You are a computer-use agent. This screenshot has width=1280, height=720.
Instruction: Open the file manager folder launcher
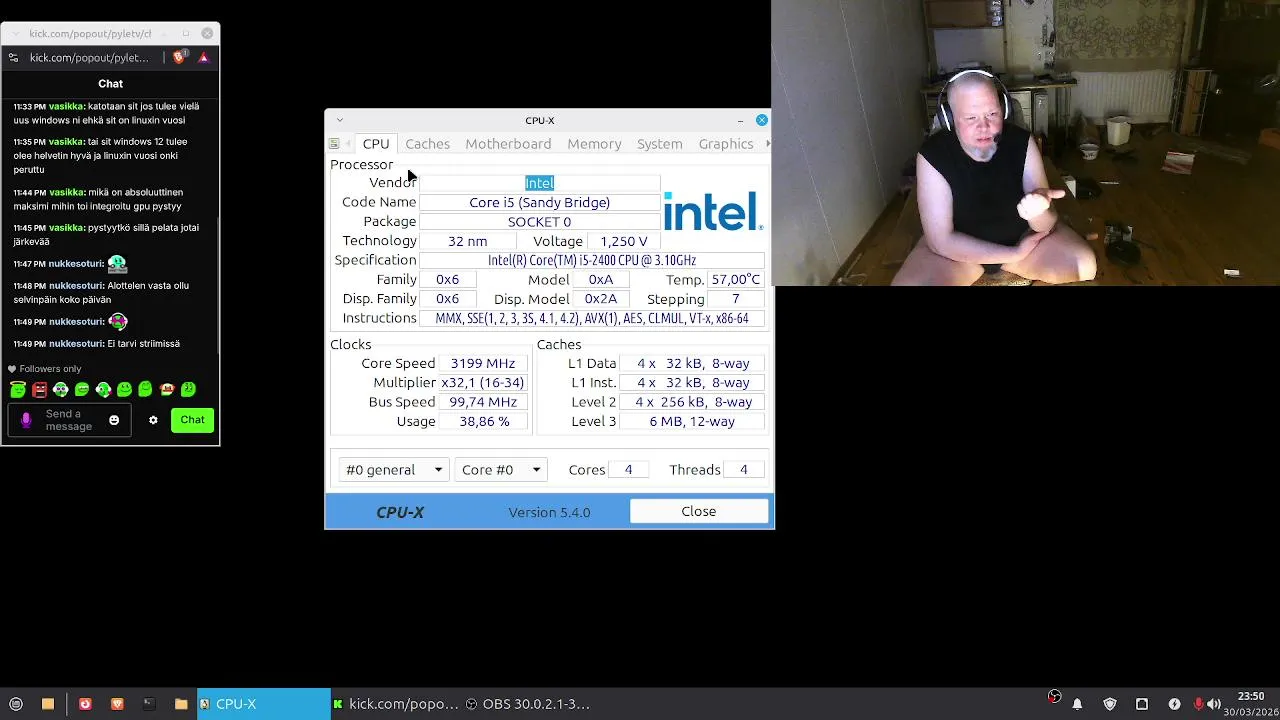point(181,704)
